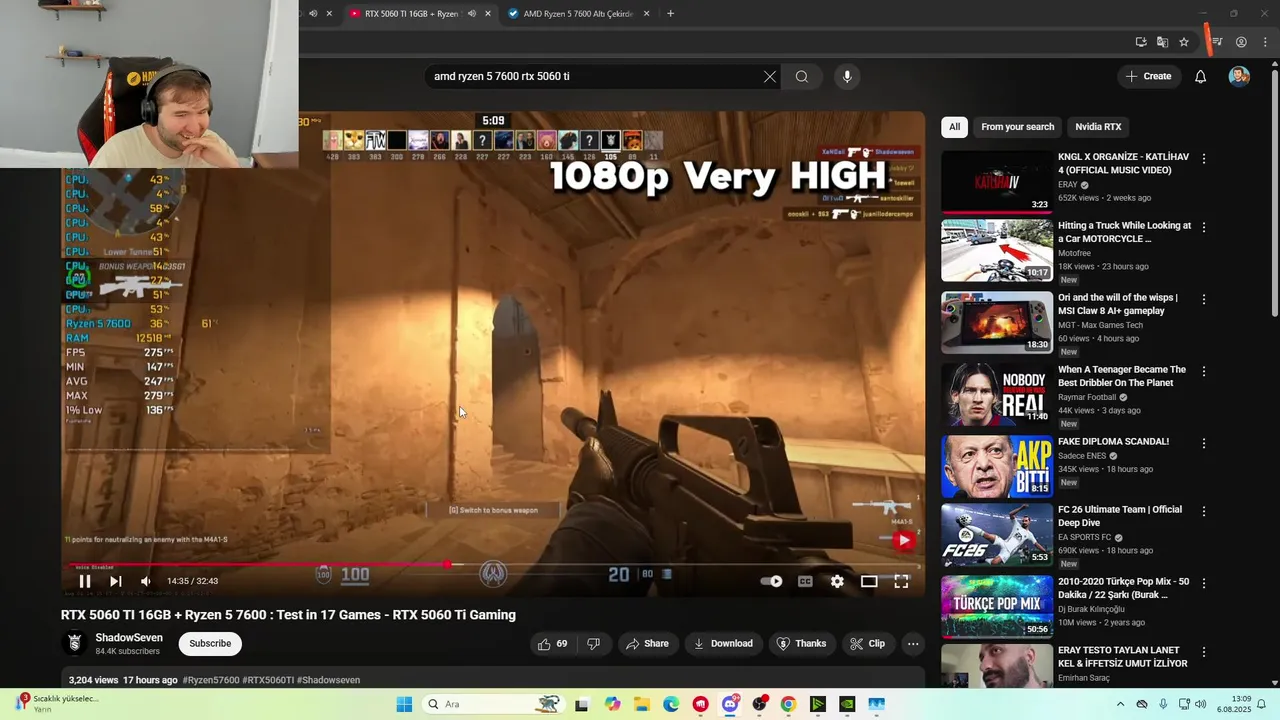Open FC 26 Ultimate Team video thumbnail
Screen dimensions: 1280x720
(x=997, y=535)
